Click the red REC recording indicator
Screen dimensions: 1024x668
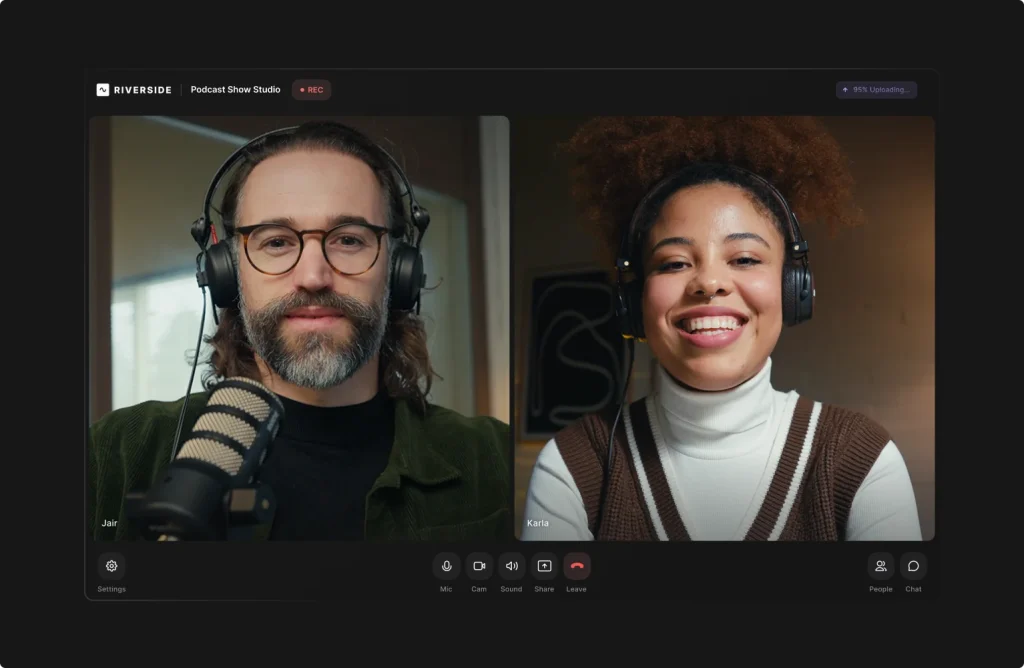click(312, 89)
